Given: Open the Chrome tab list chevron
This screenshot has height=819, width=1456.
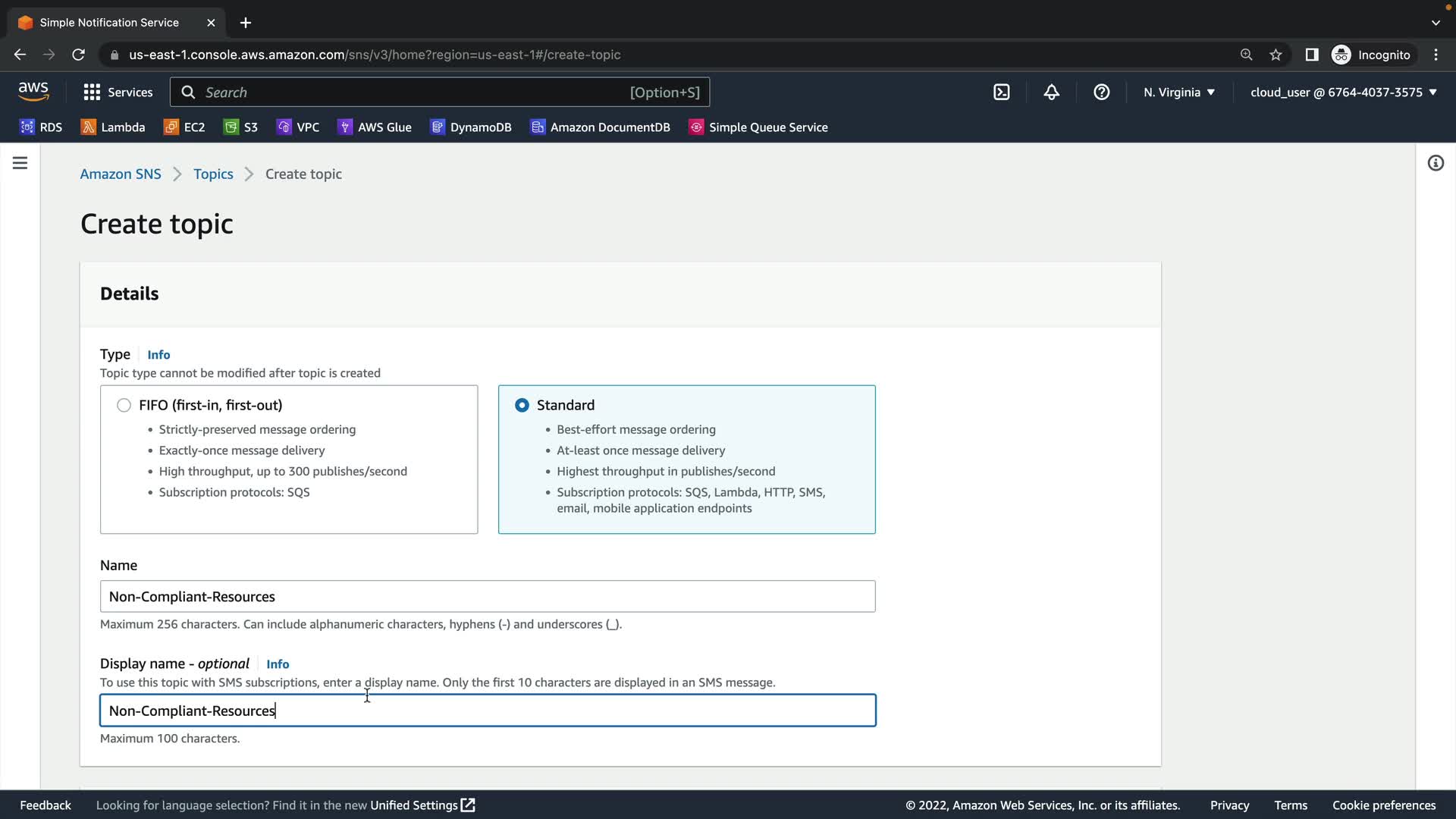Looking at the screenshot, I should click(1435, 23).
